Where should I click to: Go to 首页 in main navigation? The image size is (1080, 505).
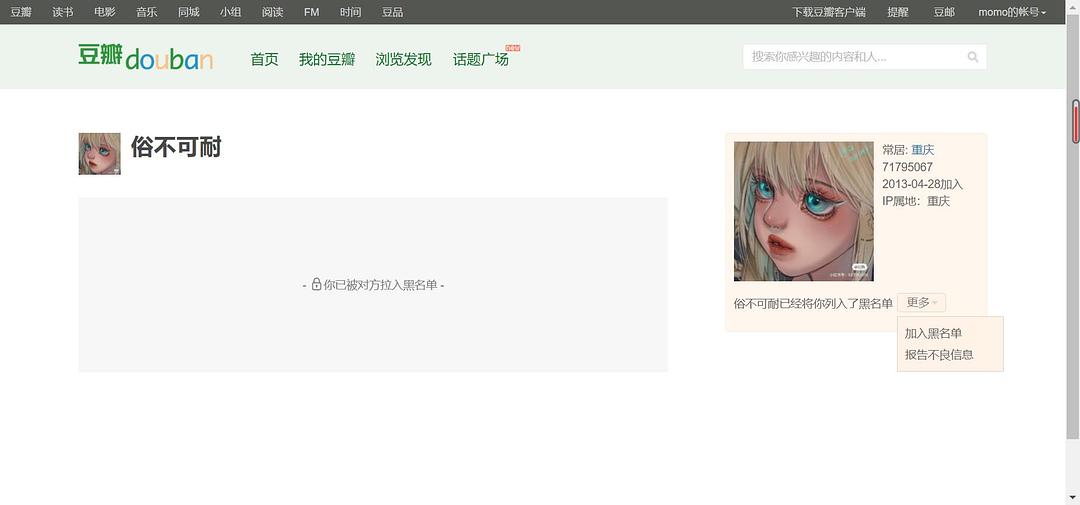click(x=264, y=60)
